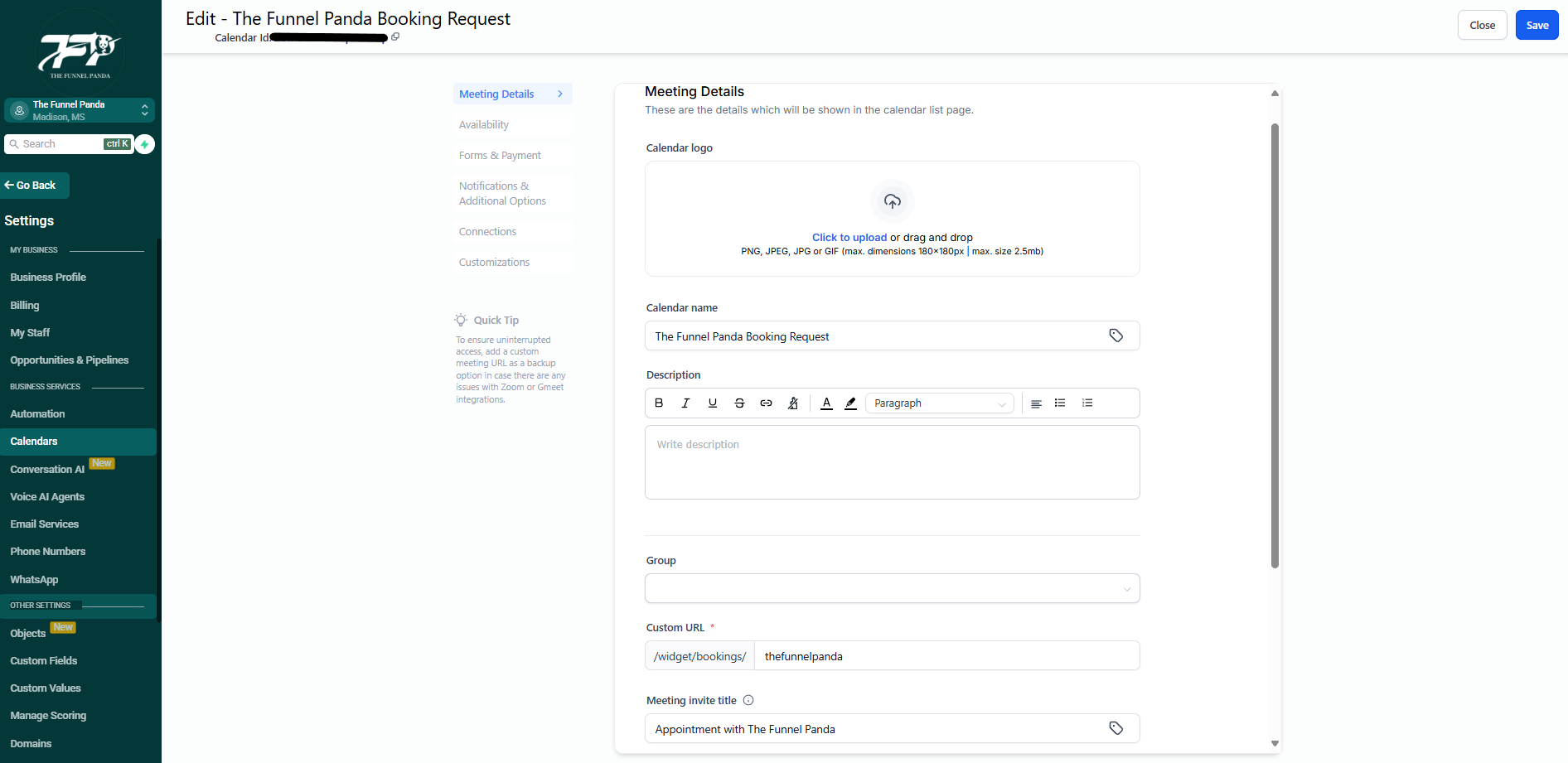Toggle strikethrough in description toolbar
This screenshot has height=763, width=1568.
click(x=739, y=403)
